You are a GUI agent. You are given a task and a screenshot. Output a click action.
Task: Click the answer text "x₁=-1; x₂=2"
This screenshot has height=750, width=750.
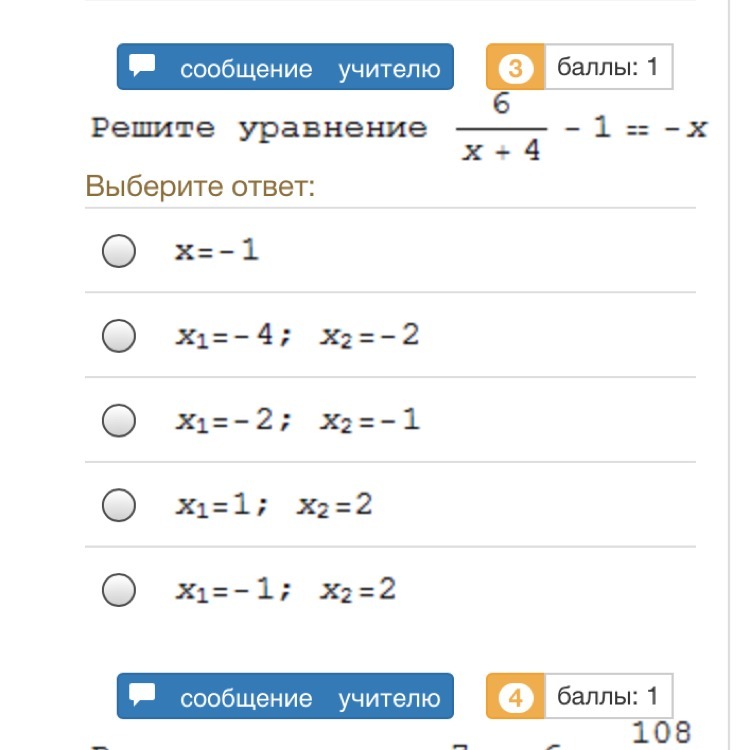click(286, 590)
